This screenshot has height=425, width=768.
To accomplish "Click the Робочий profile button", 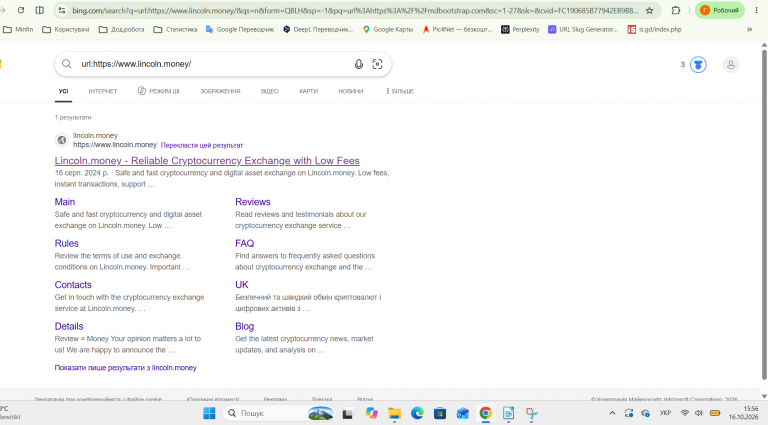I will pyautogui.click(x=720, y=10).
